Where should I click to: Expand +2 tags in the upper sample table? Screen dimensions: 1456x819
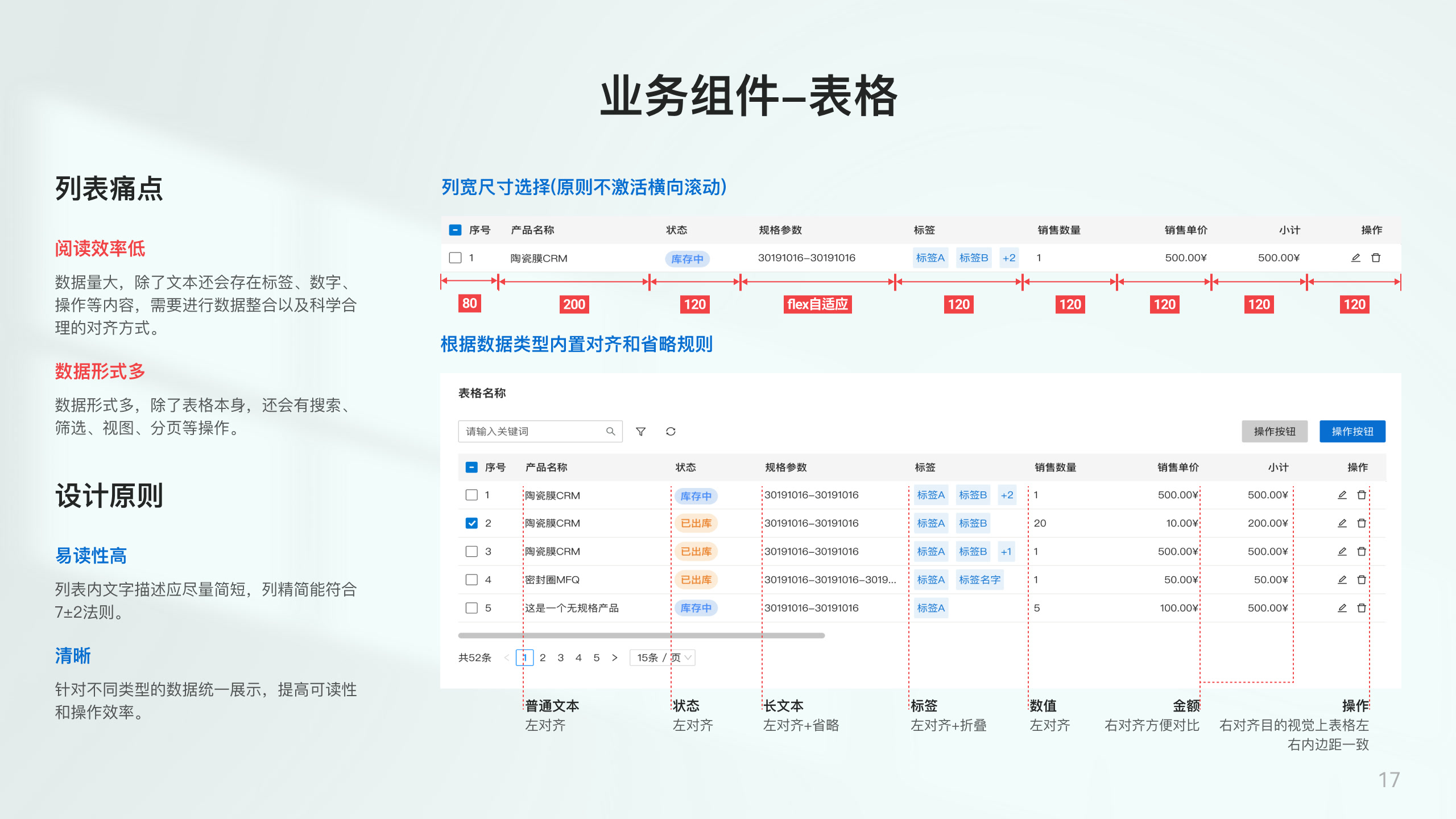tap(1009, 258)
